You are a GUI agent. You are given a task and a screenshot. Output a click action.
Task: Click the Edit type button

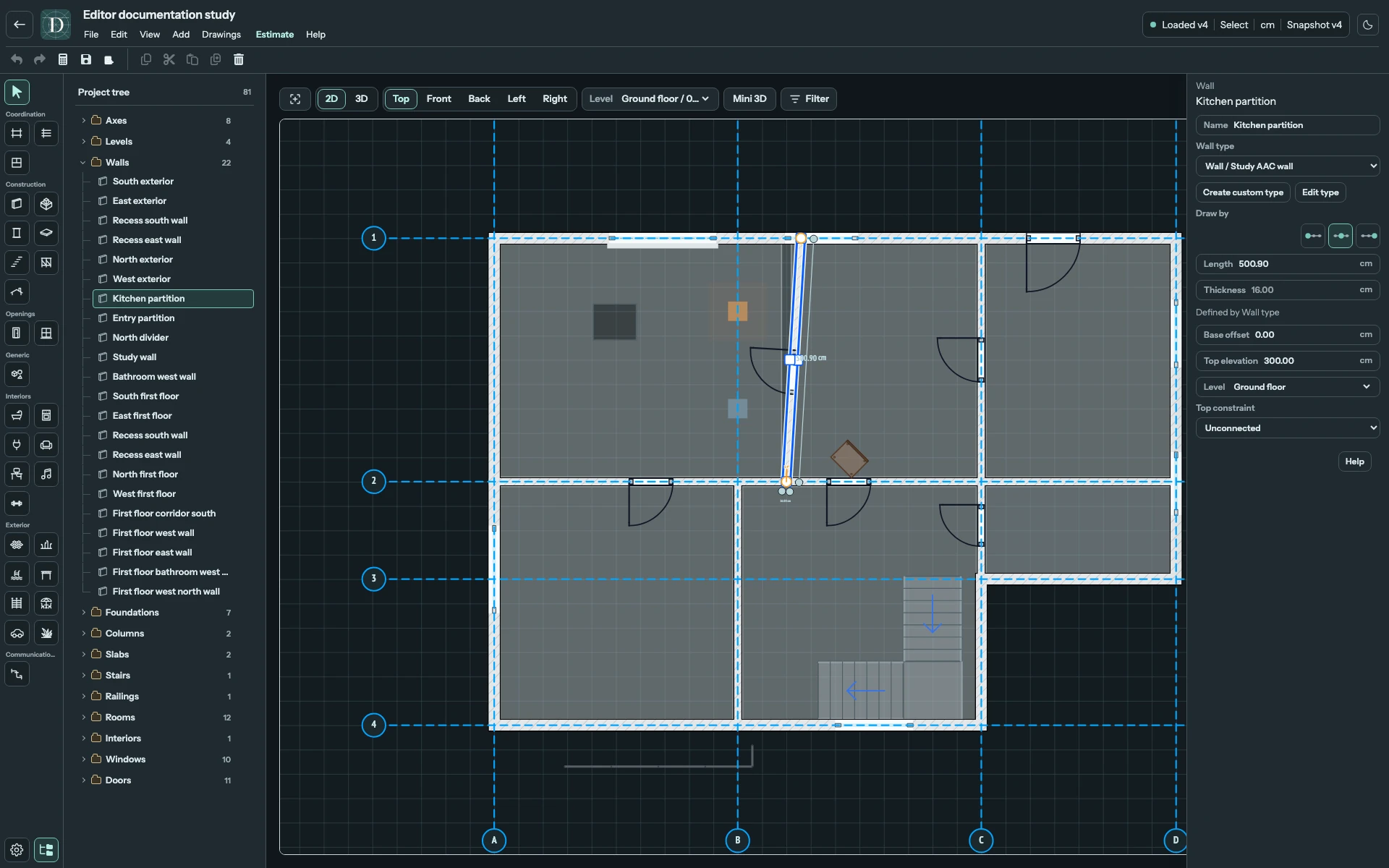click(x=1320, y=192)
